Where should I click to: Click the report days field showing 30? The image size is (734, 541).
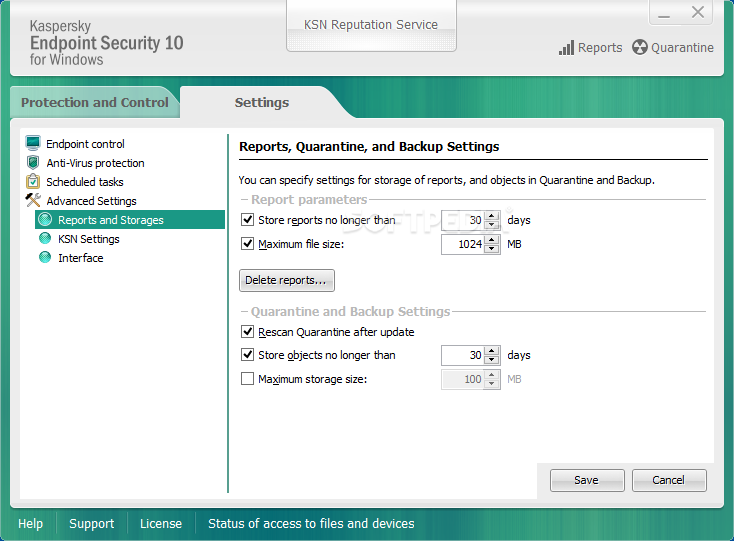tap(463, 220)
